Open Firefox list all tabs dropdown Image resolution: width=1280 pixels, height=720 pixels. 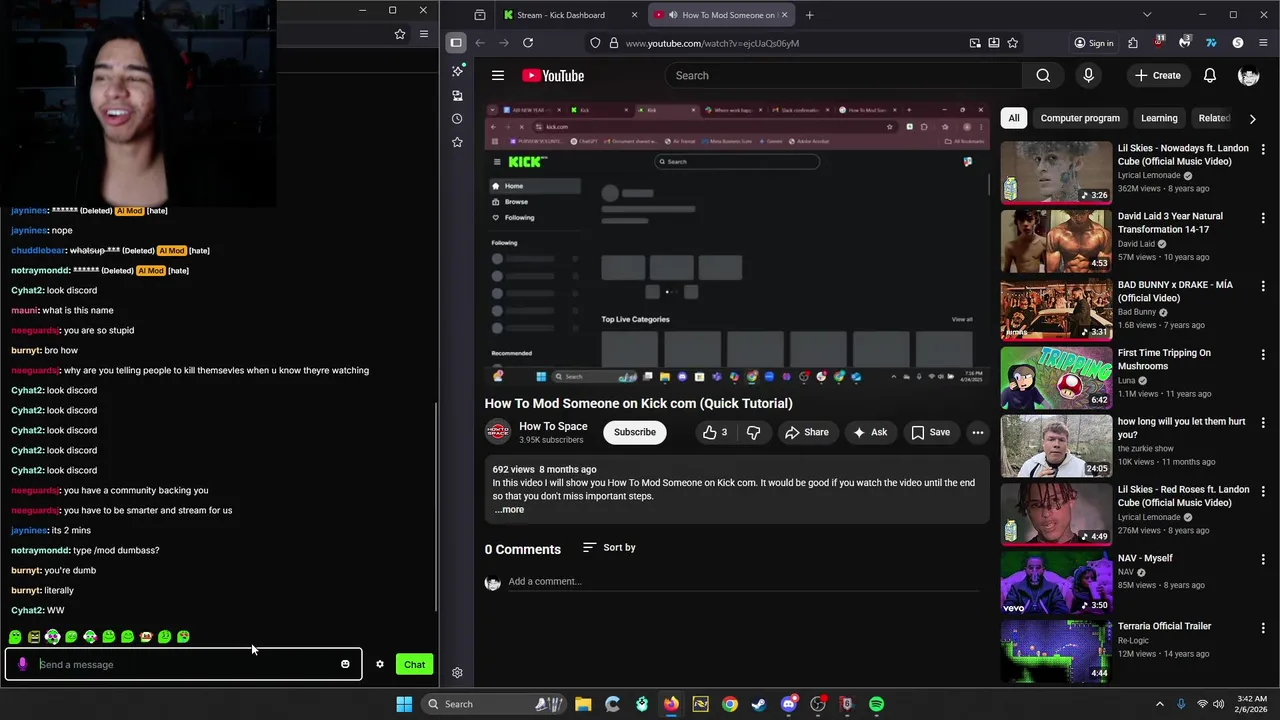click(1147, 15)
